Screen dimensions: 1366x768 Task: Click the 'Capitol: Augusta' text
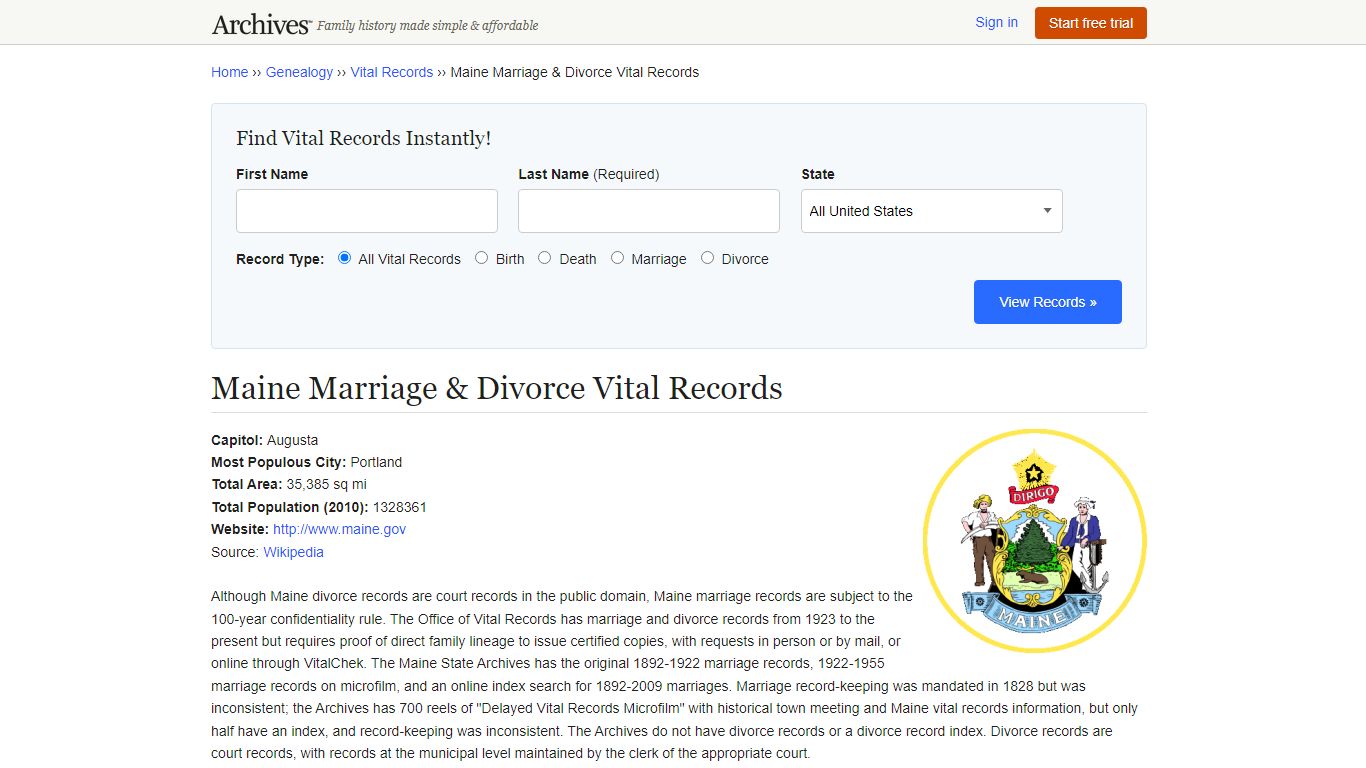click(265, 440)
